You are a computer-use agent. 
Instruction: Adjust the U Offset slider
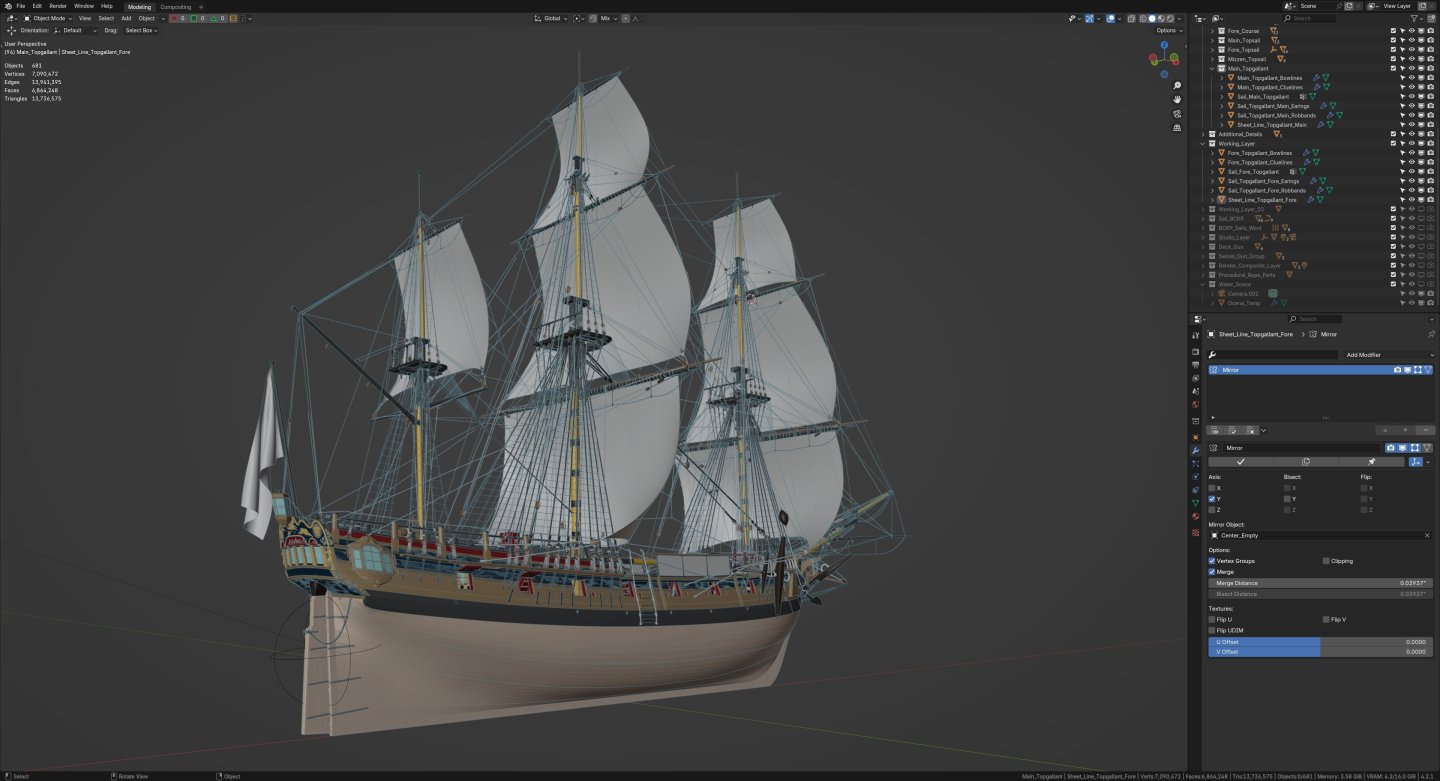(x=1321, y=641)
